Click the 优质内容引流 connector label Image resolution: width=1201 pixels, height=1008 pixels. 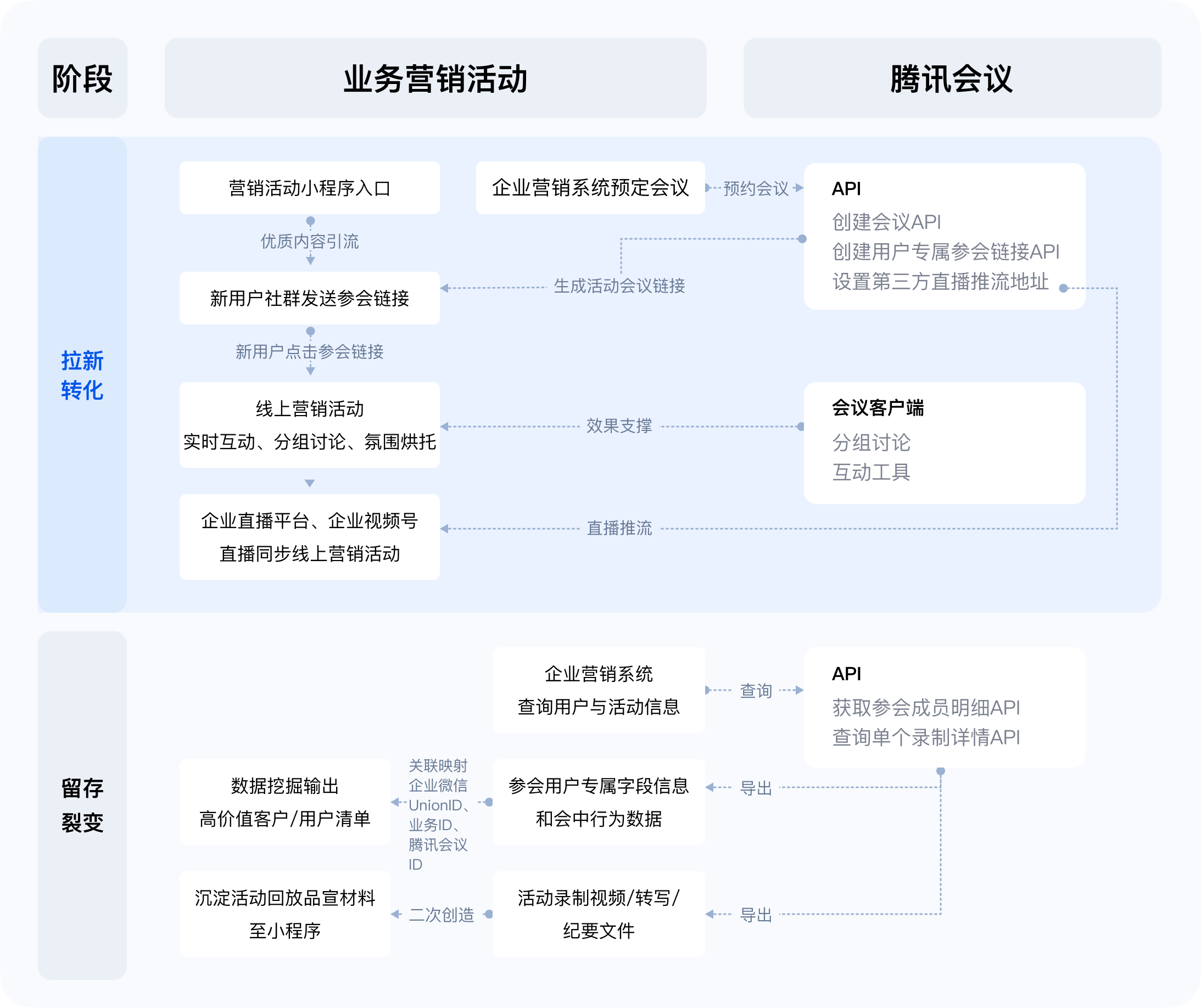pyautogui.click(x=309, y=241)
